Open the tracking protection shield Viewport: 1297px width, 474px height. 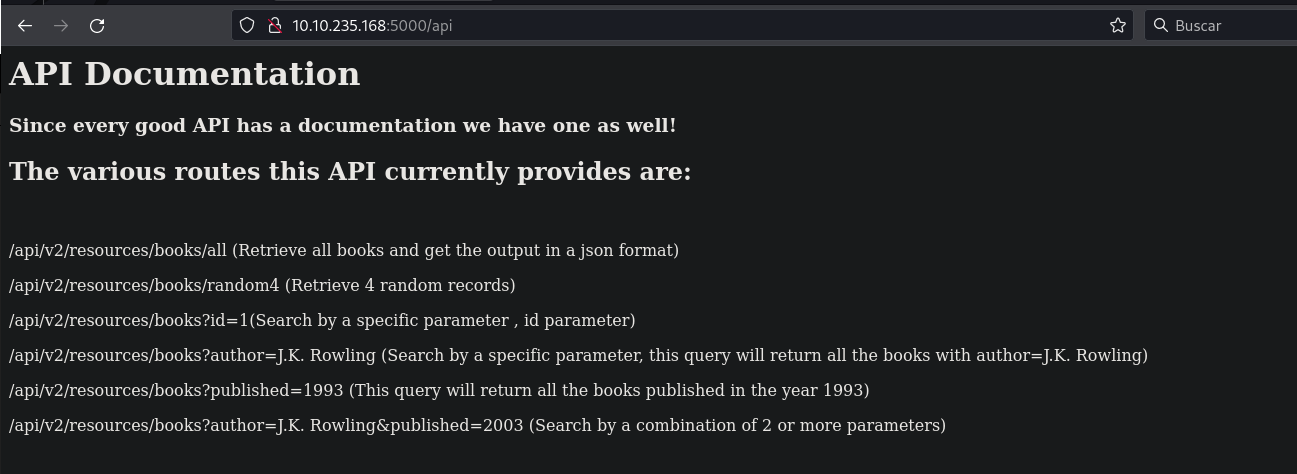click(247, 26)
